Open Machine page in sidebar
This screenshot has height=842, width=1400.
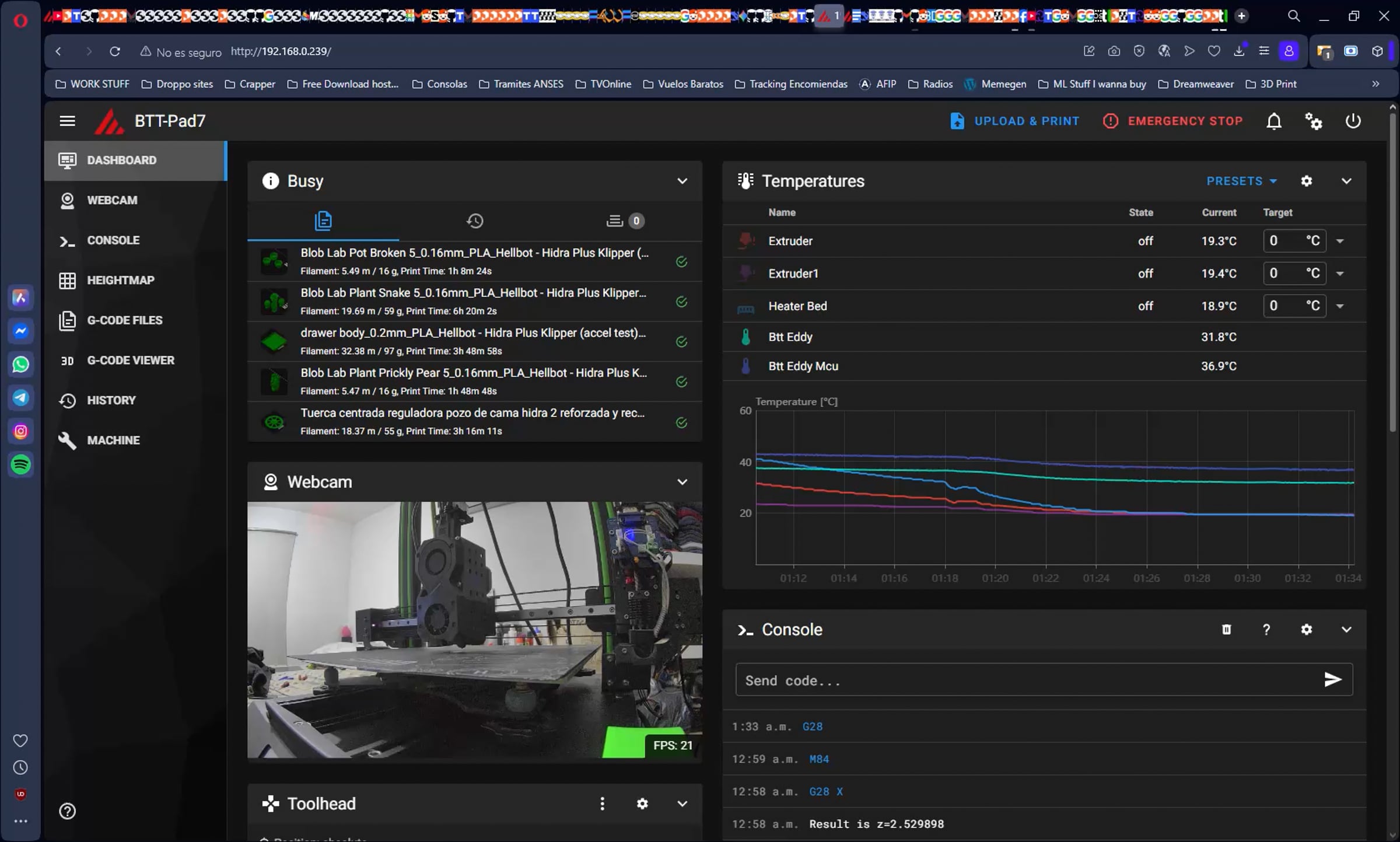point(135,440)
